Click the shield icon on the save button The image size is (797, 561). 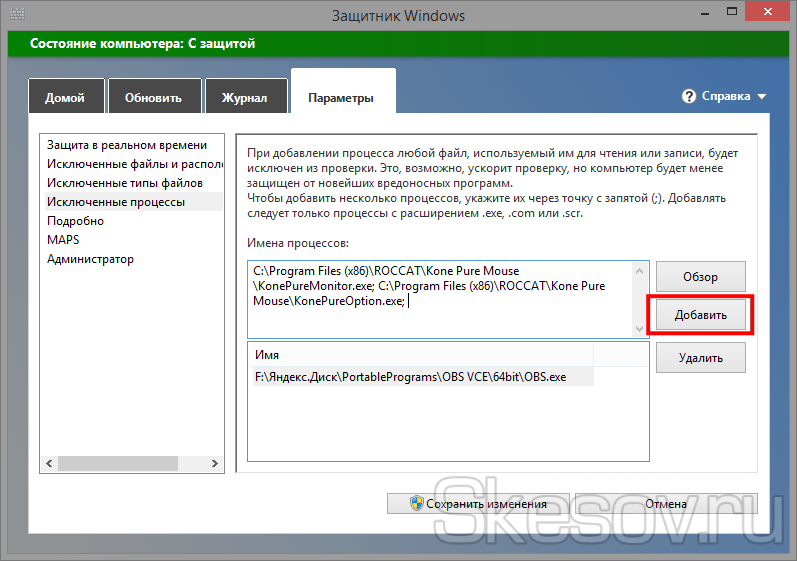(415, 504)
